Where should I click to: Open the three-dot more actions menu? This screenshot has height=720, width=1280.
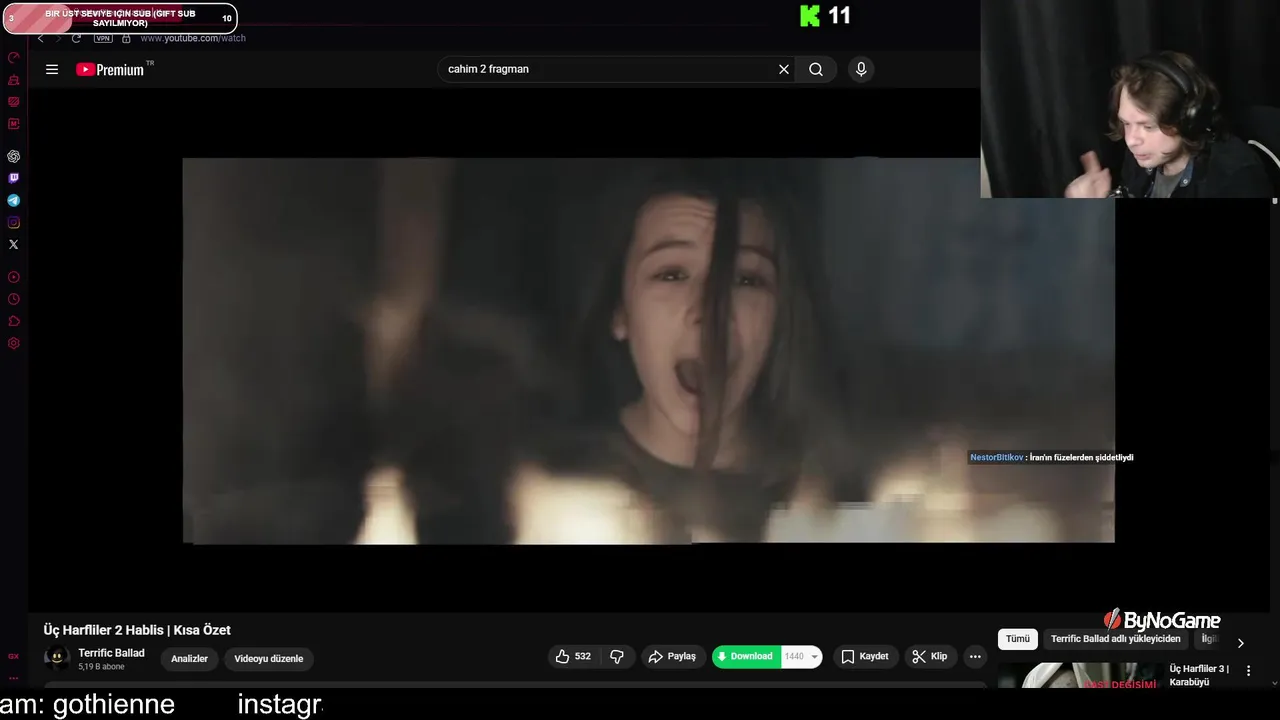975,657
